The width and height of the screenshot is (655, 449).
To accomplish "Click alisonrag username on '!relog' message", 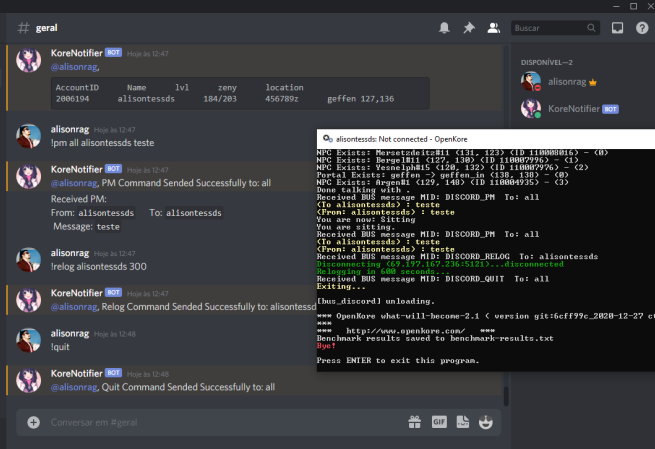I will [x=70, y=253].
